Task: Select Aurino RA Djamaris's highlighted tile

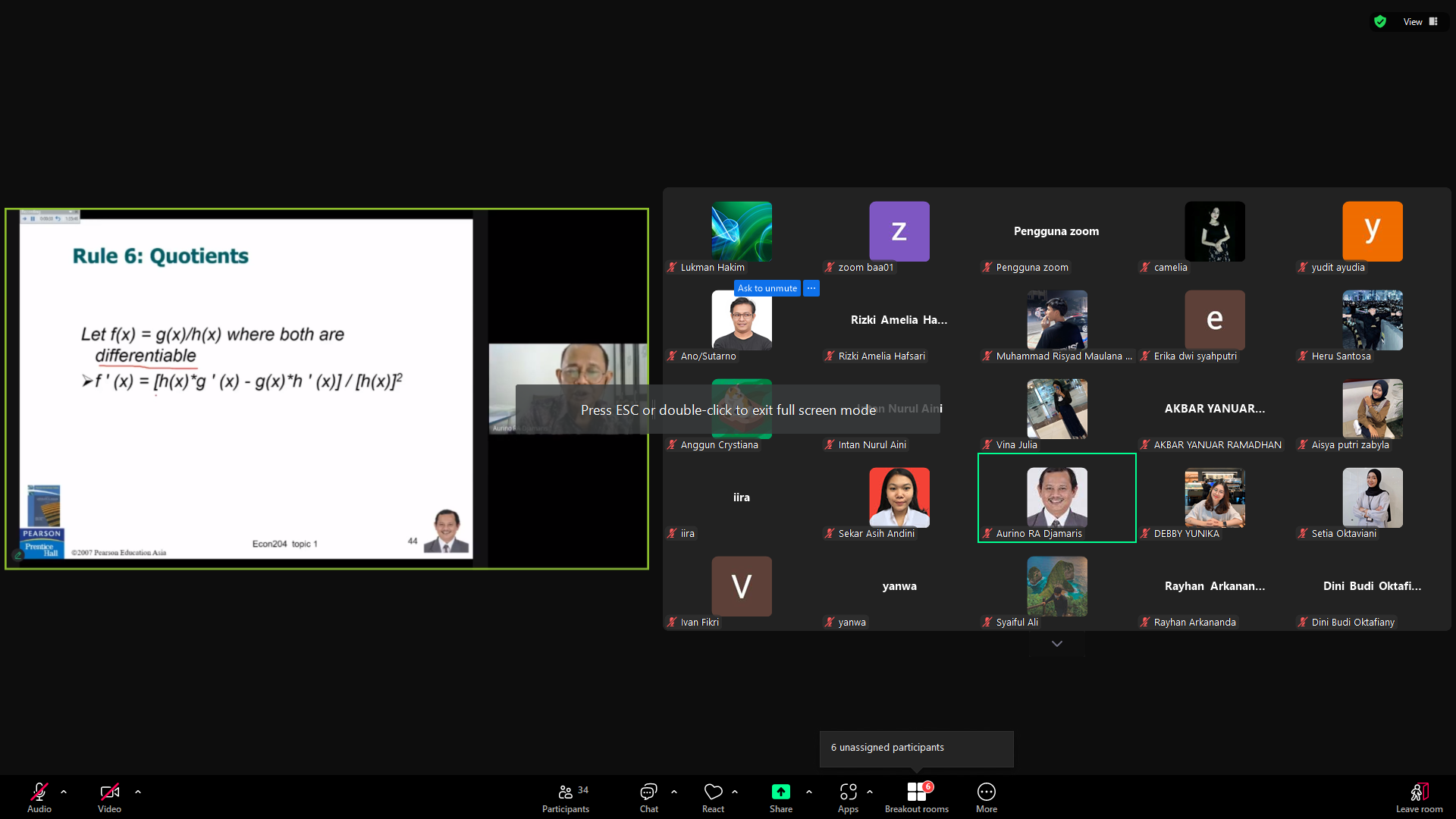Action: pos(1057,497)
